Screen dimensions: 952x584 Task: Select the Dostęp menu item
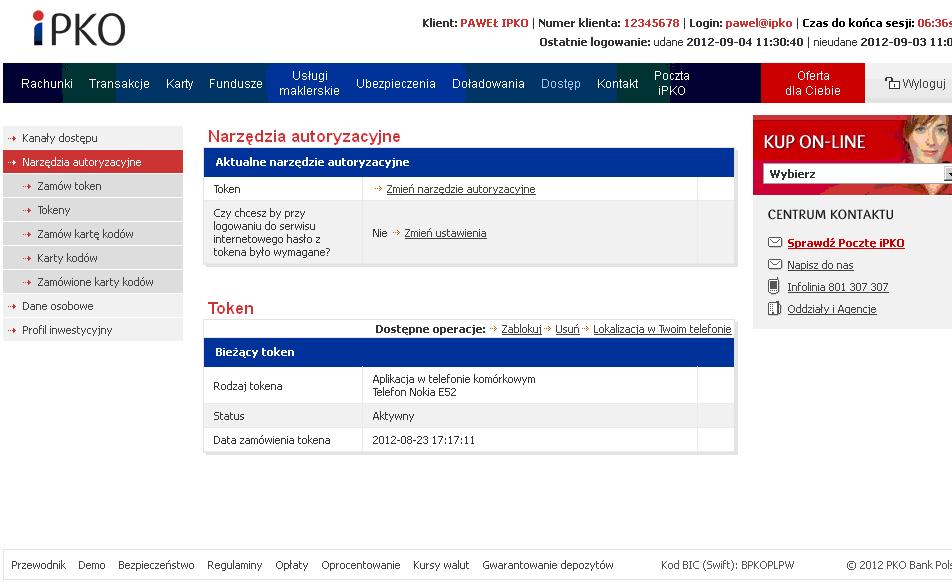pyautogui.click(x=561, y=83)
